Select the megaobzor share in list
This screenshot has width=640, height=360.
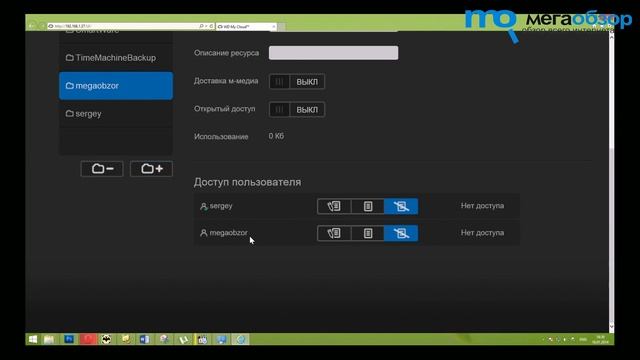click(116, 86)
